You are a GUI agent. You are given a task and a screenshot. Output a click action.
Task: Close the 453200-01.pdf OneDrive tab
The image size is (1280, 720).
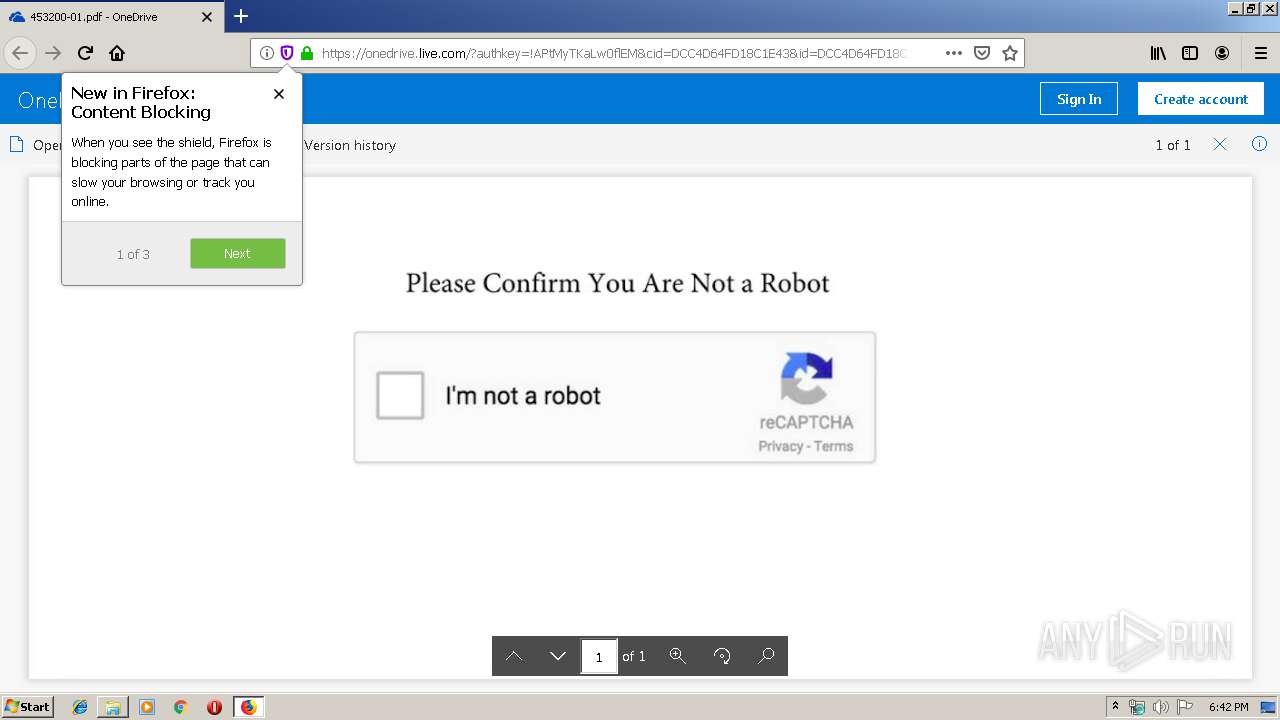coord(207,17)
